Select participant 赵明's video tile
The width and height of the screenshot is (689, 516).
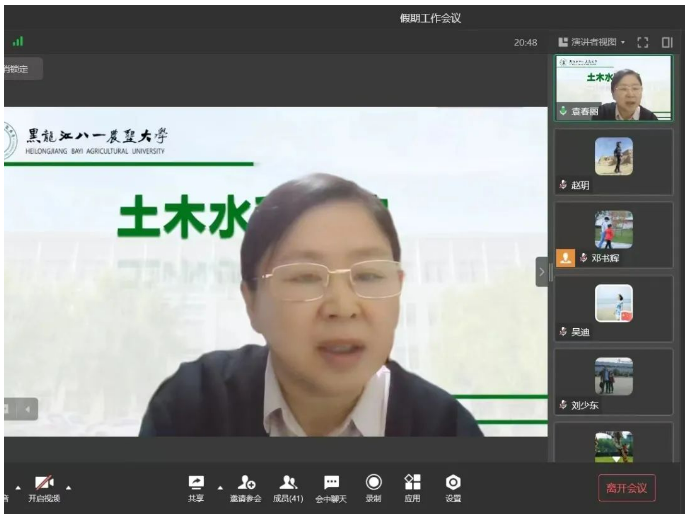tap(613, 162)
